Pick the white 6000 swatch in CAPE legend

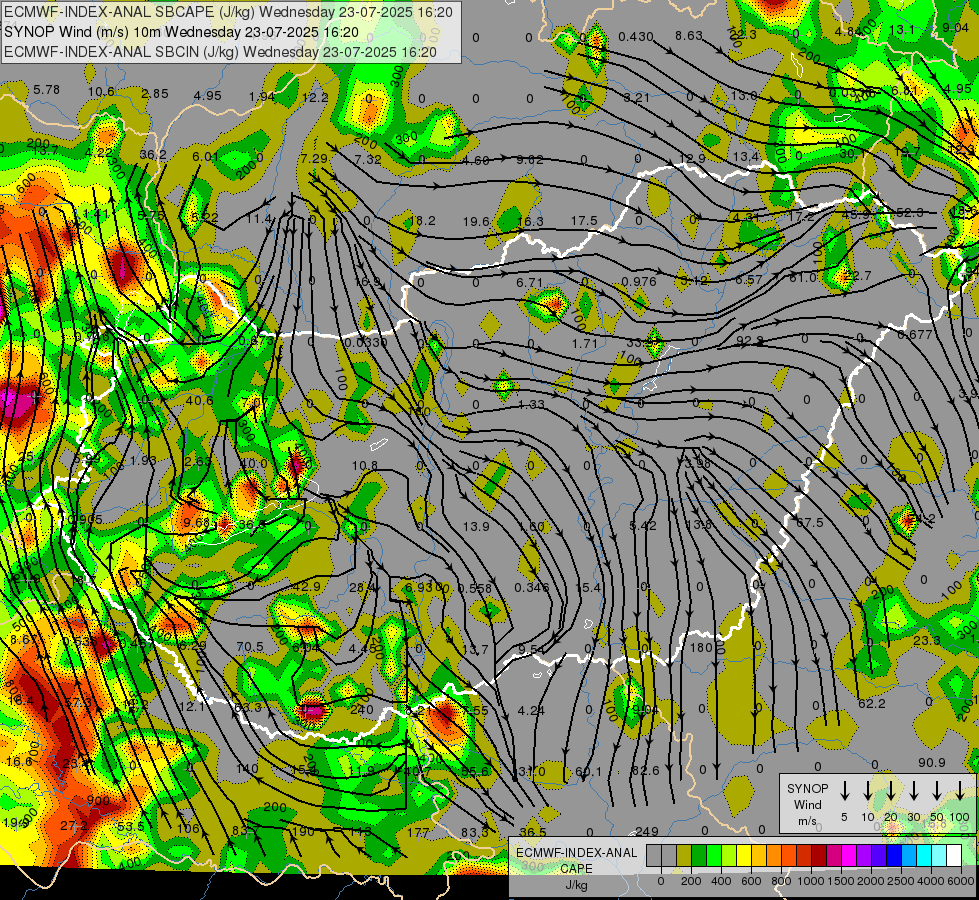pos(953,855)
